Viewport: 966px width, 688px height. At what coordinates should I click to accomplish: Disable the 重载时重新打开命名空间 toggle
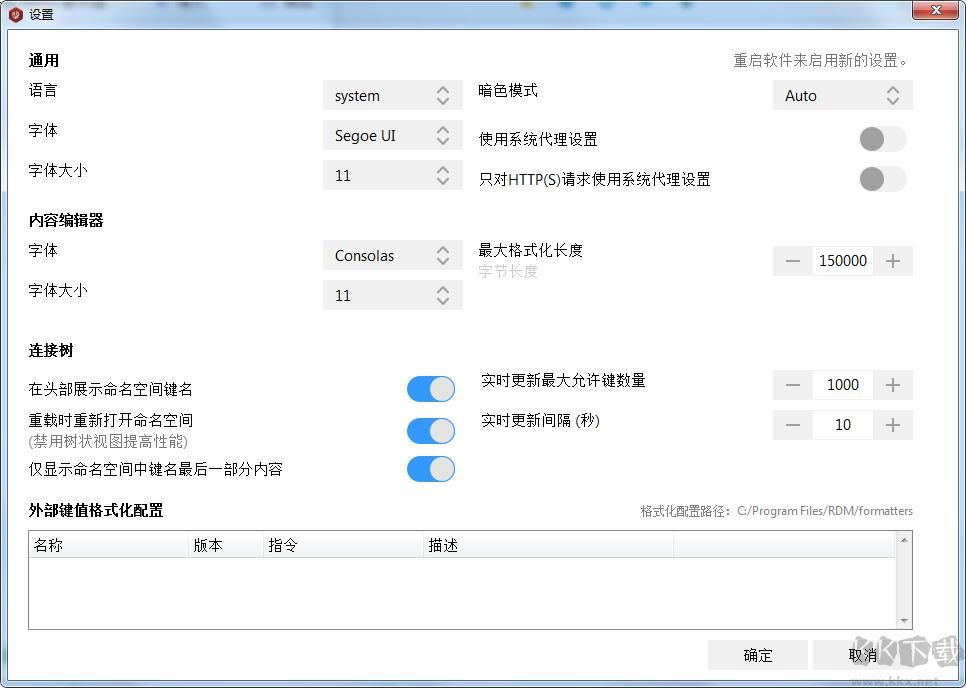coord(430,431)
